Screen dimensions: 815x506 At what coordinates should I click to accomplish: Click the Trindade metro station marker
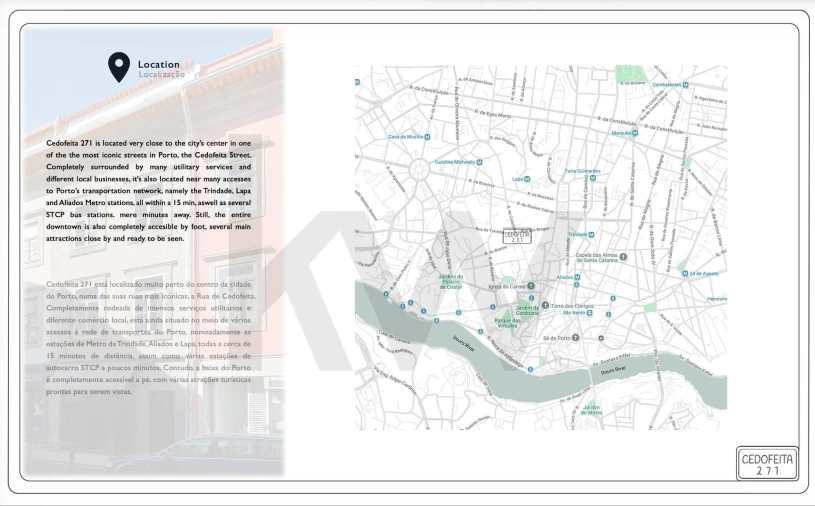point(594,234)
